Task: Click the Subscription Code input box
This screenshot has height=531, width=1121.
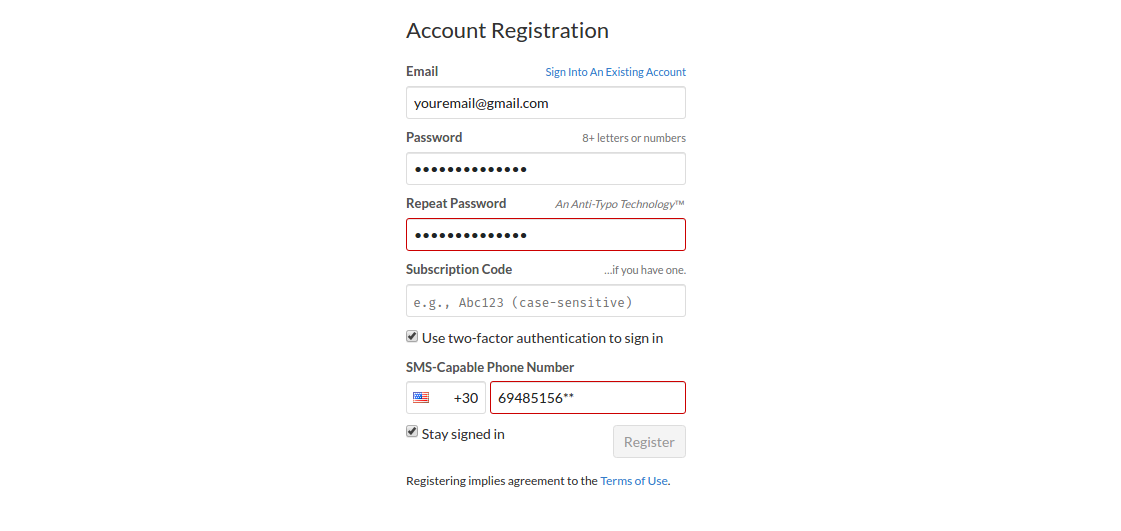Action: point(545,301)
